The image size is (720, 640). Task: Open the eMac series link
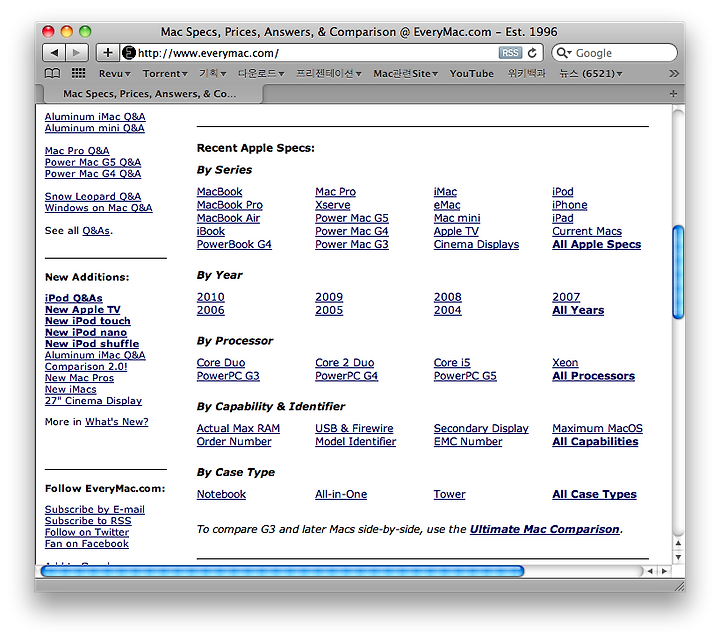[x=447, y=205]
